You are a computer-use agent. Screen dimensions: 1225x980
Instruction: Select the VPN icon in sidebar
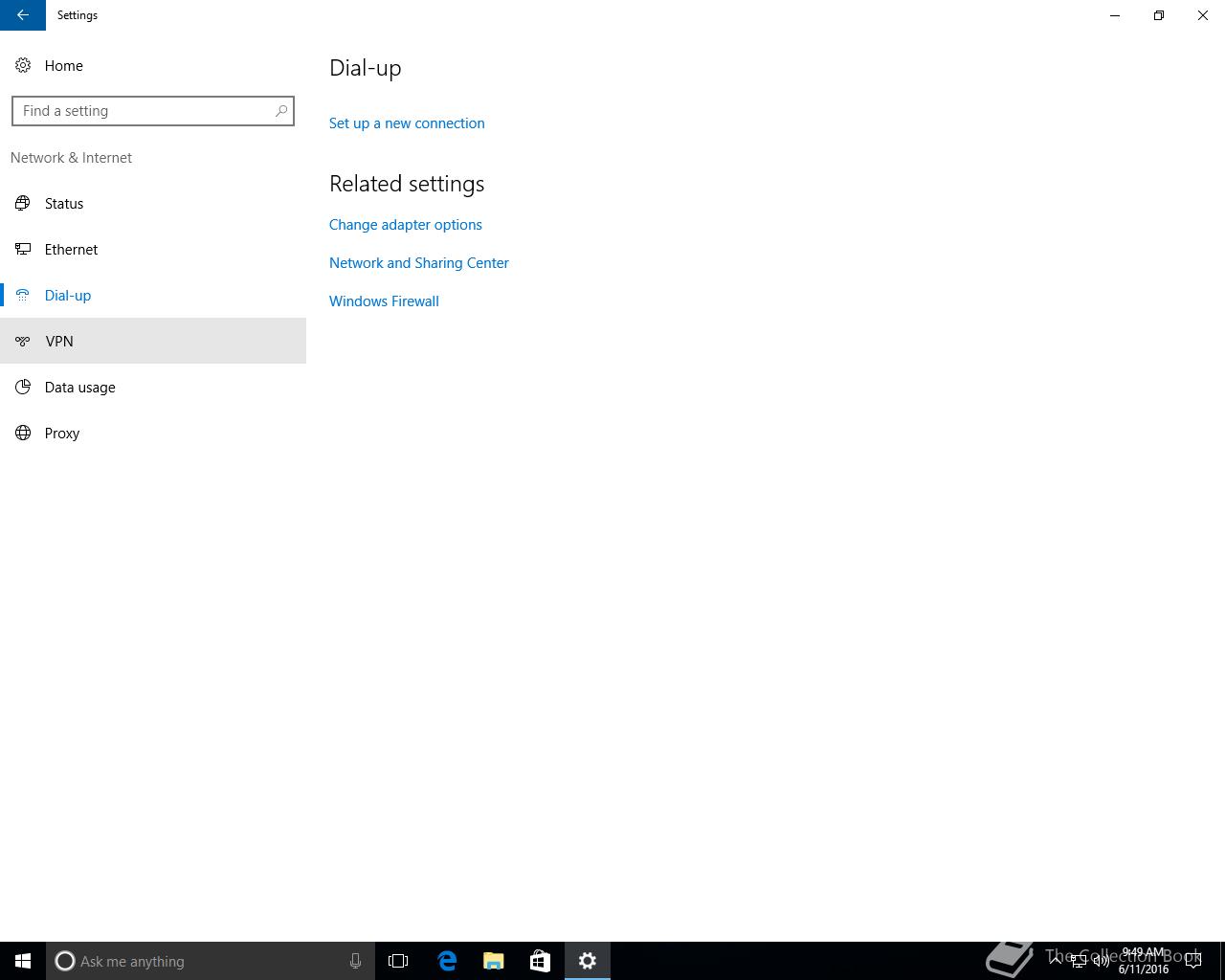click(23, 341)
